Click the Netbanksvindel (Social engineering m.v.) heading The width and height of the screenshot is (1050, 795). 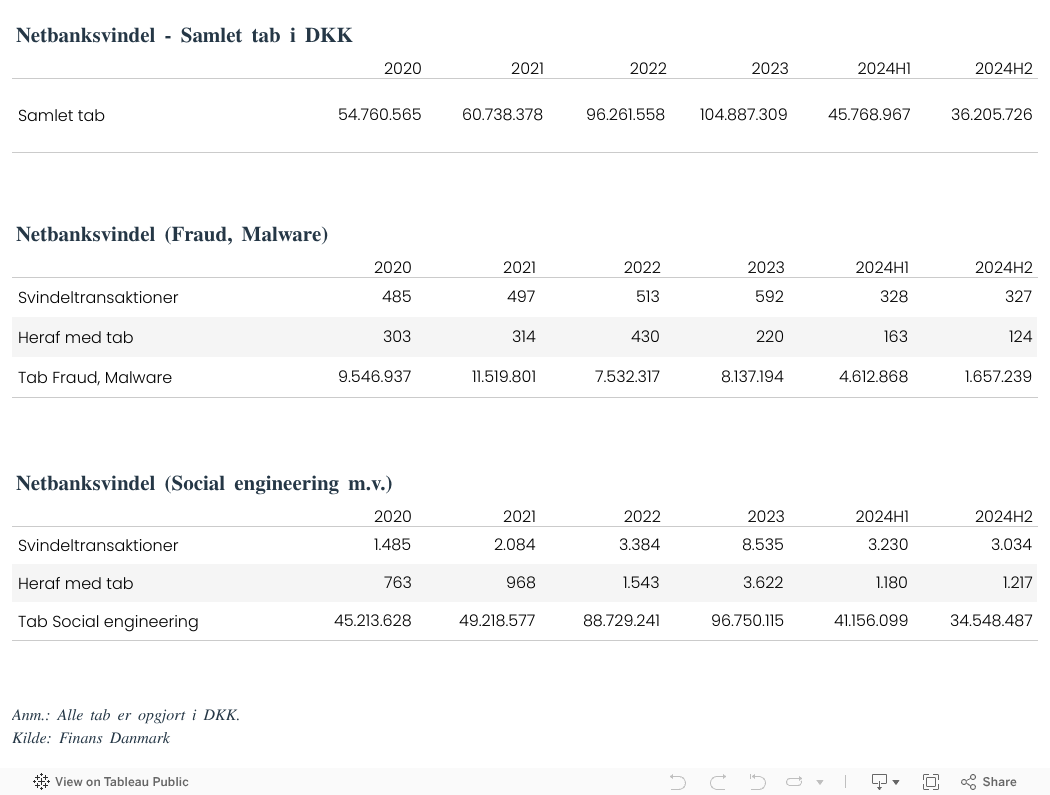(204, 483)
